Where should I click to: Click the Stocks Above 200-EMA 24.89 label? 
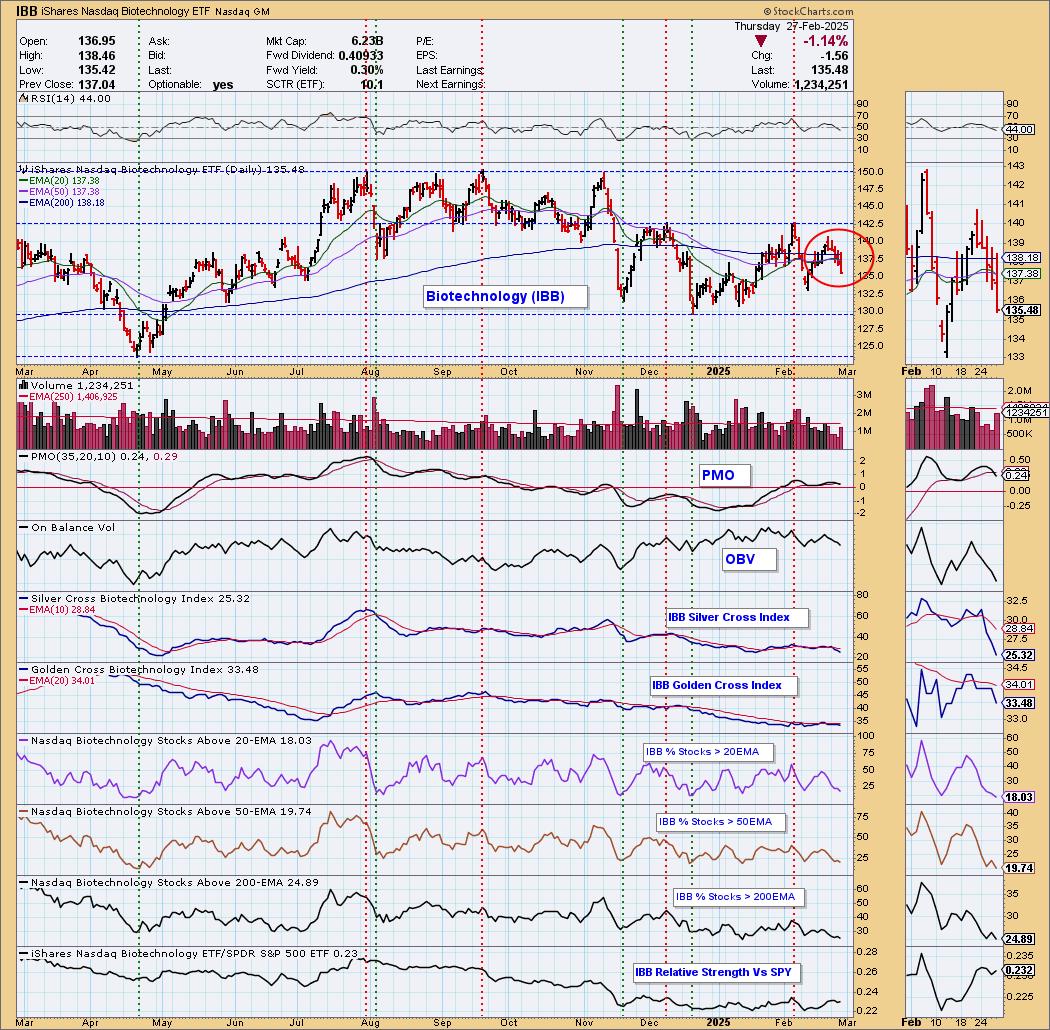click(x=169, y=883)
